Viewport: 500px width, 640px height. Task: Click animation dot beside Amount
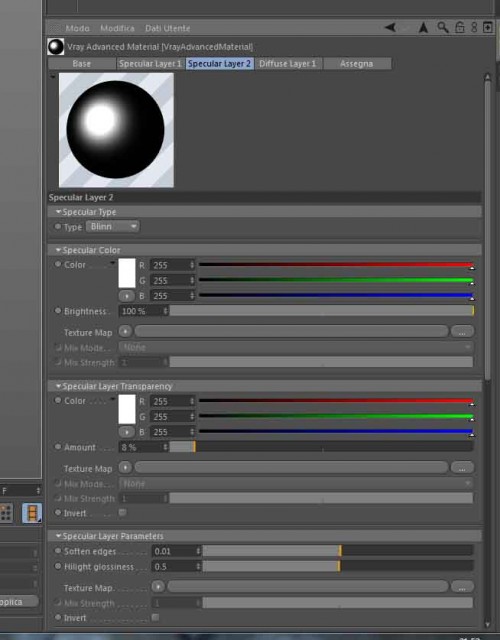click(58, 447)
